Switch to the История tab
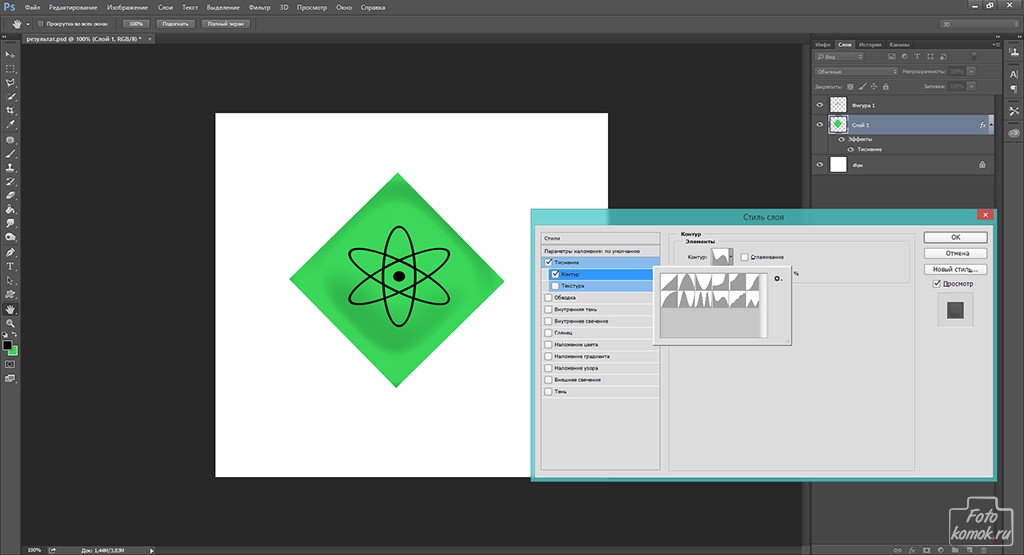The image size is (1024, 555). click(870, 44)
